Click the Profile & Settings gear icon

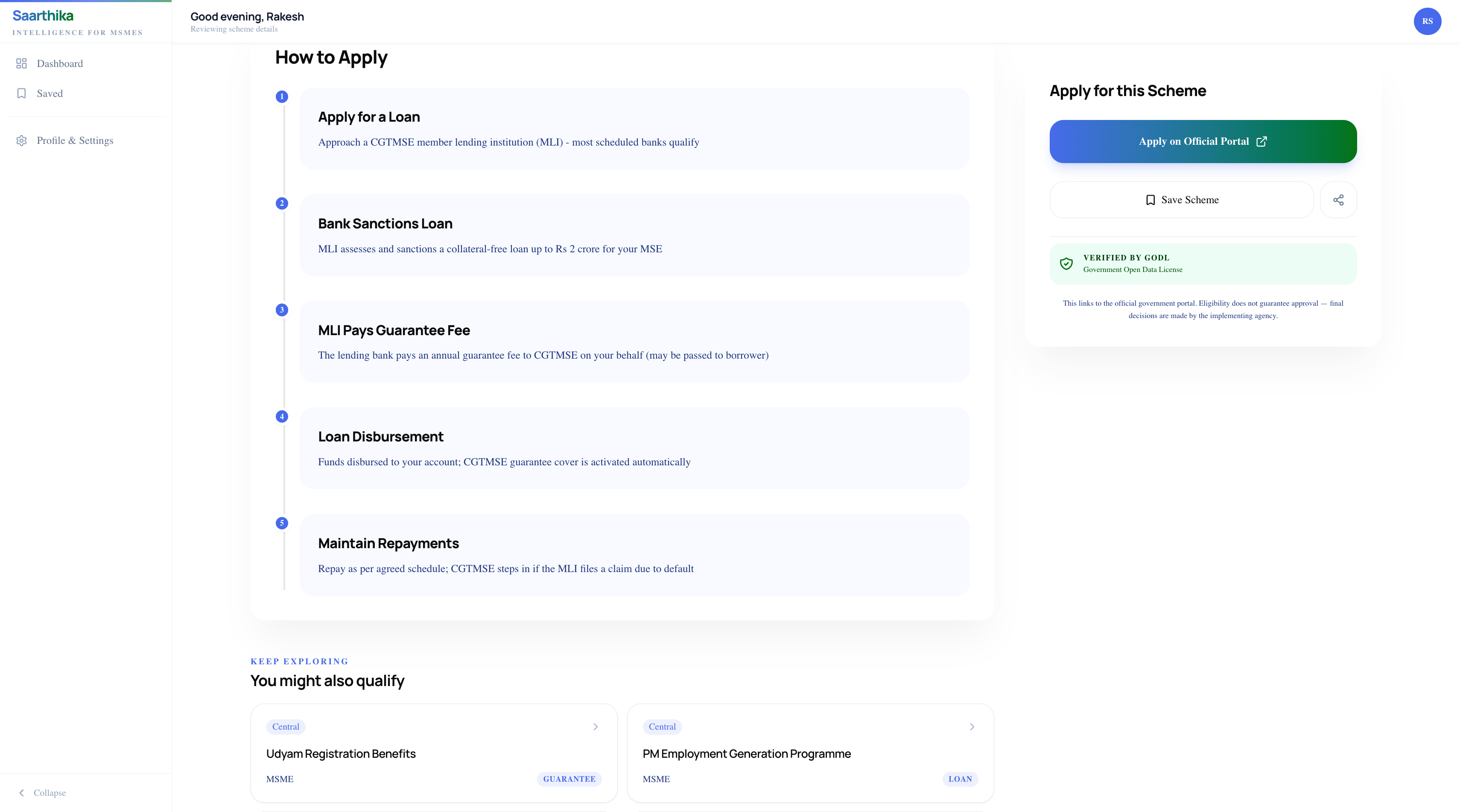pyautogui.click(x=21, y=140)
